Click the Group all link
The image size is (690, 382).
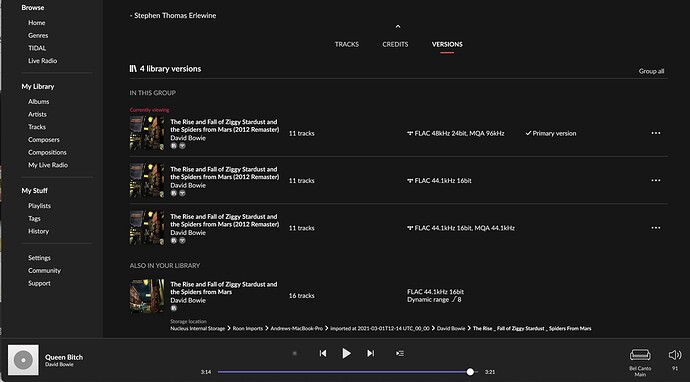click(x=651, y=71)
